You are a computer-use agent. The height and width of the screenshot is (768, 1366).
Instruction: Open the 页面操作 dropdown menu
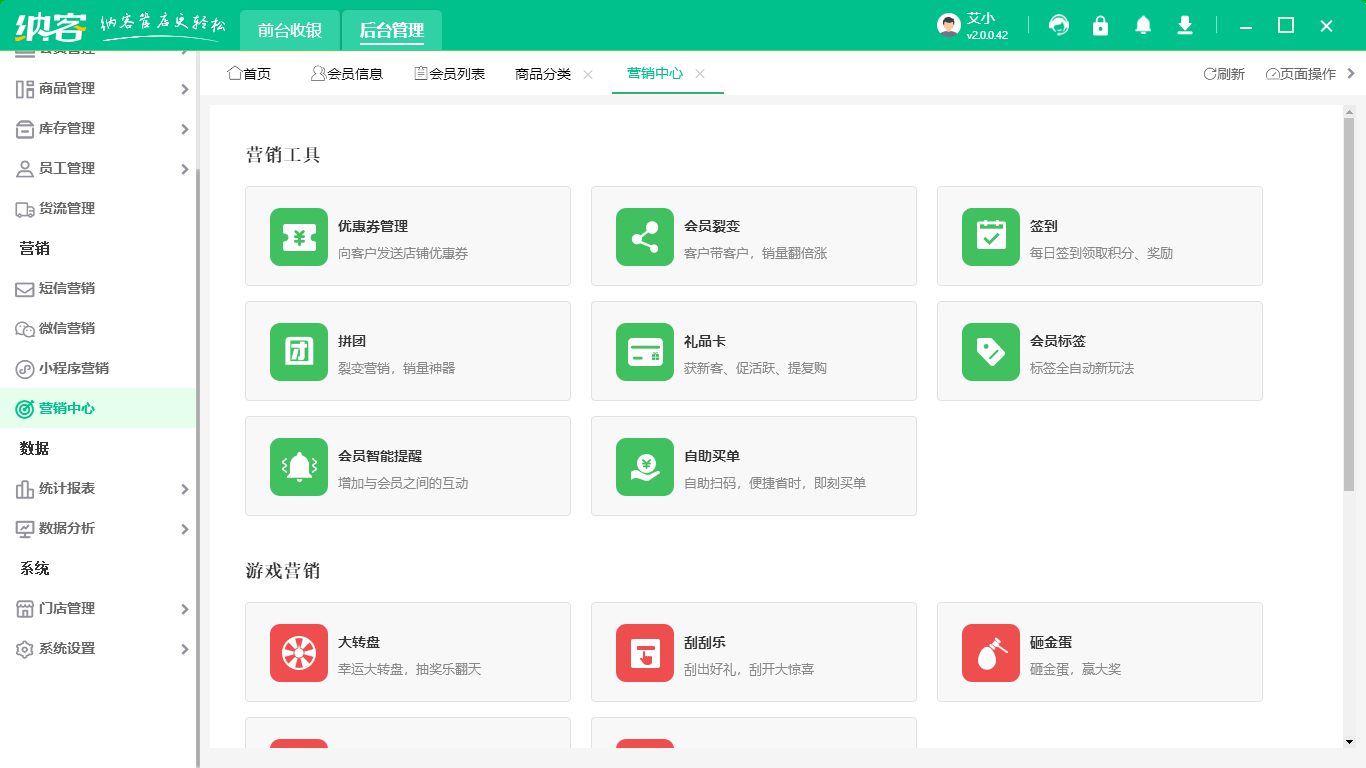coord(1300,73)
